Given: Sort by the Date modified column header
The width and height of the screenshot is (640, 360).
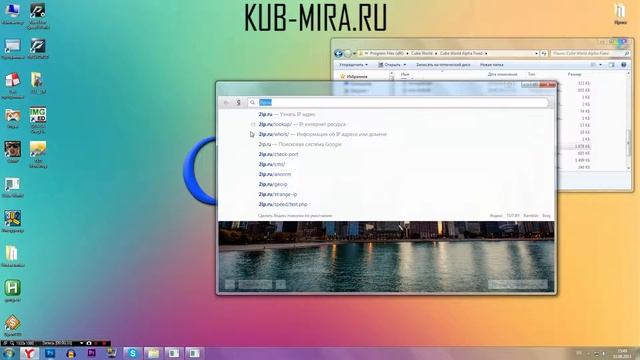Looking at the screenshot, I should 502,74.
